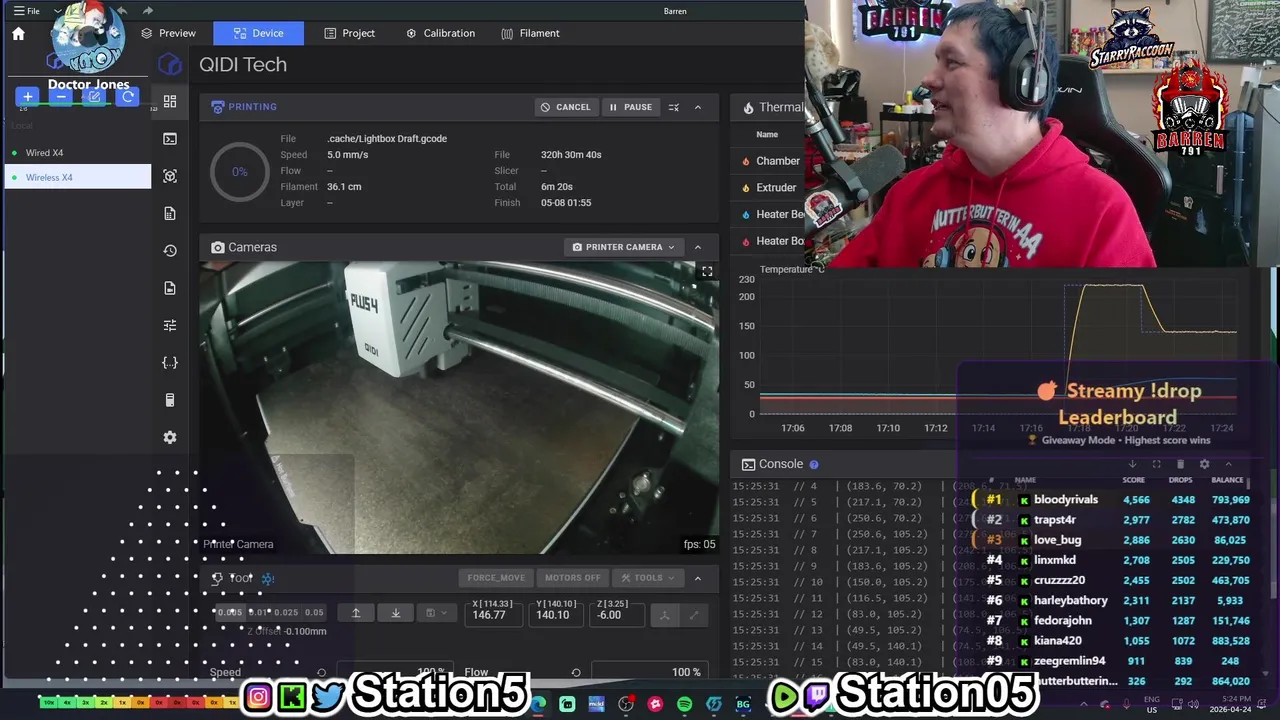
Task: Collapse the Console panel
Action: click(x=1228, y=464)
